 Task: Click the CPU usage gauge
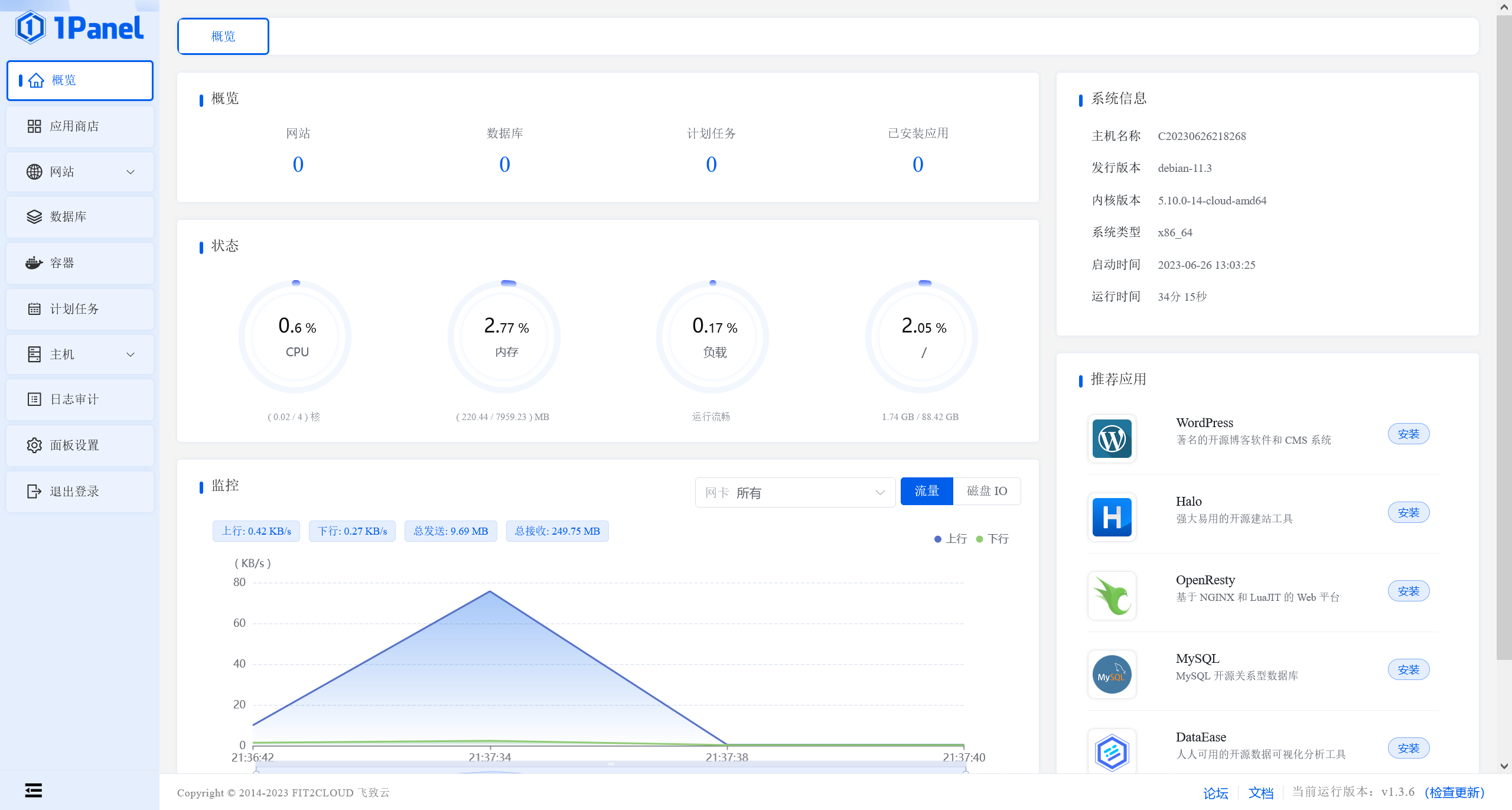tap(295, 337)
